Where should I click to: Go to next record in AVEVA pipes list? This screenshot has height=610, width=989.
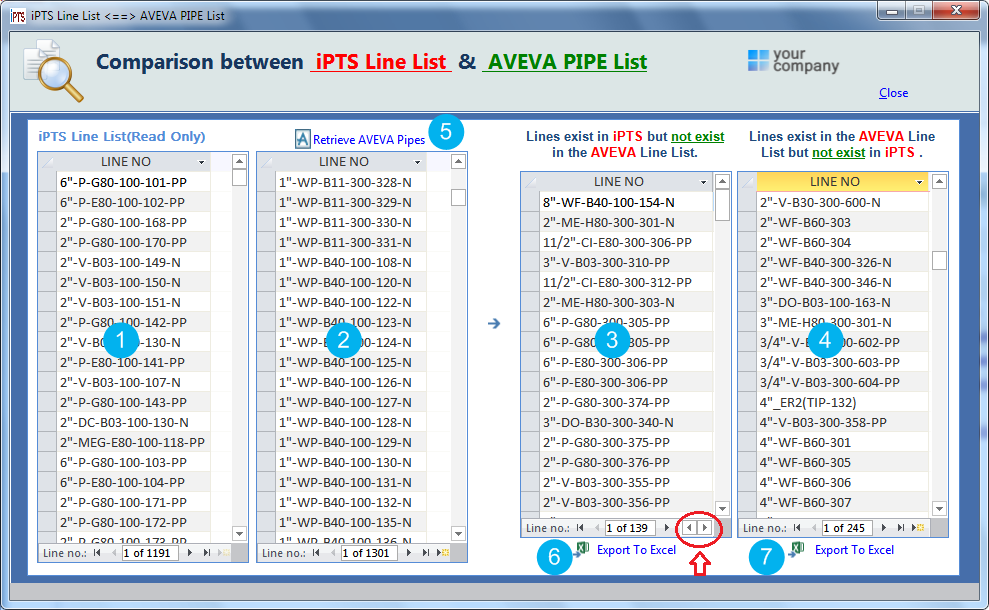click(409, 553)
